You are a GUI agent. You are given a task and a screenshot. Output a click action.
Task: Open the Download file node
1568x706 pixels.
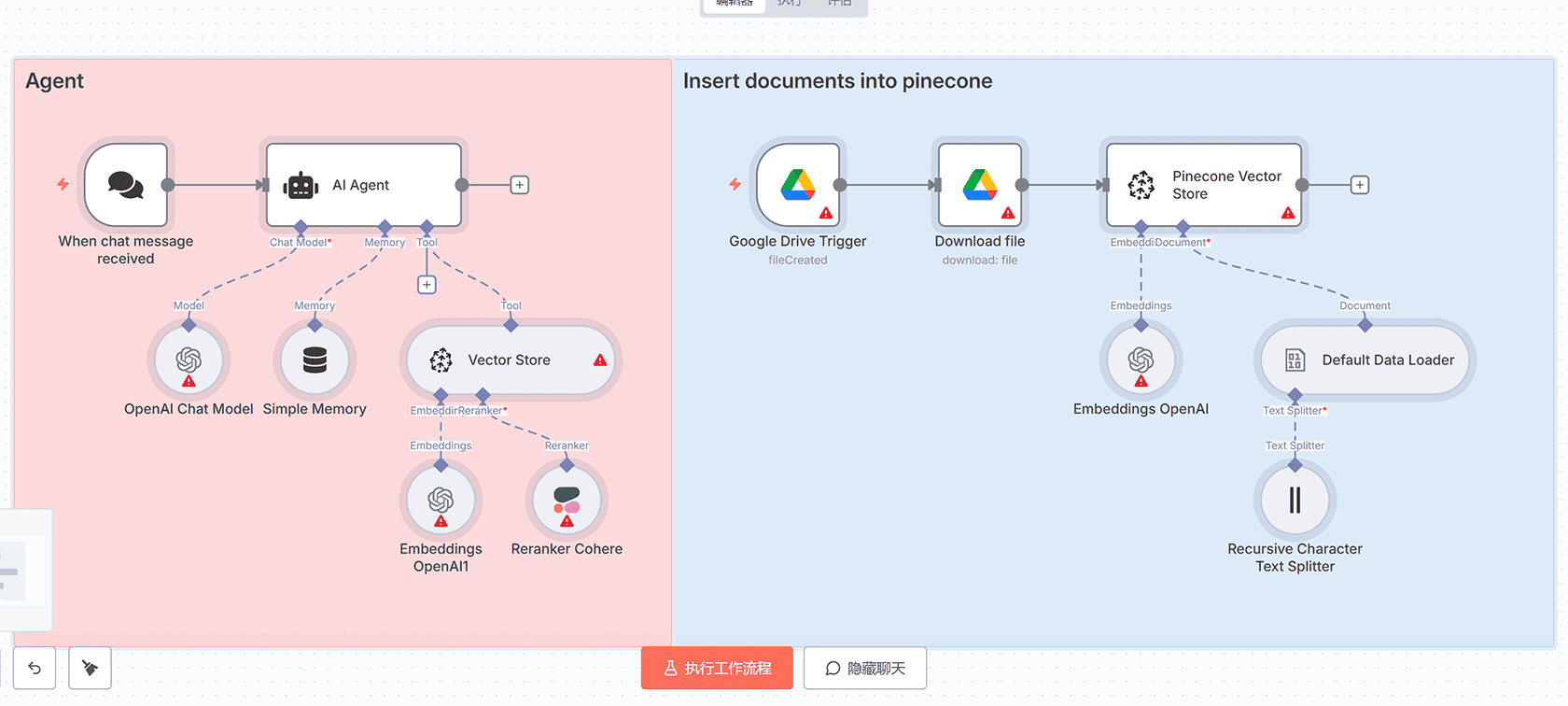(x=979, y=185)
